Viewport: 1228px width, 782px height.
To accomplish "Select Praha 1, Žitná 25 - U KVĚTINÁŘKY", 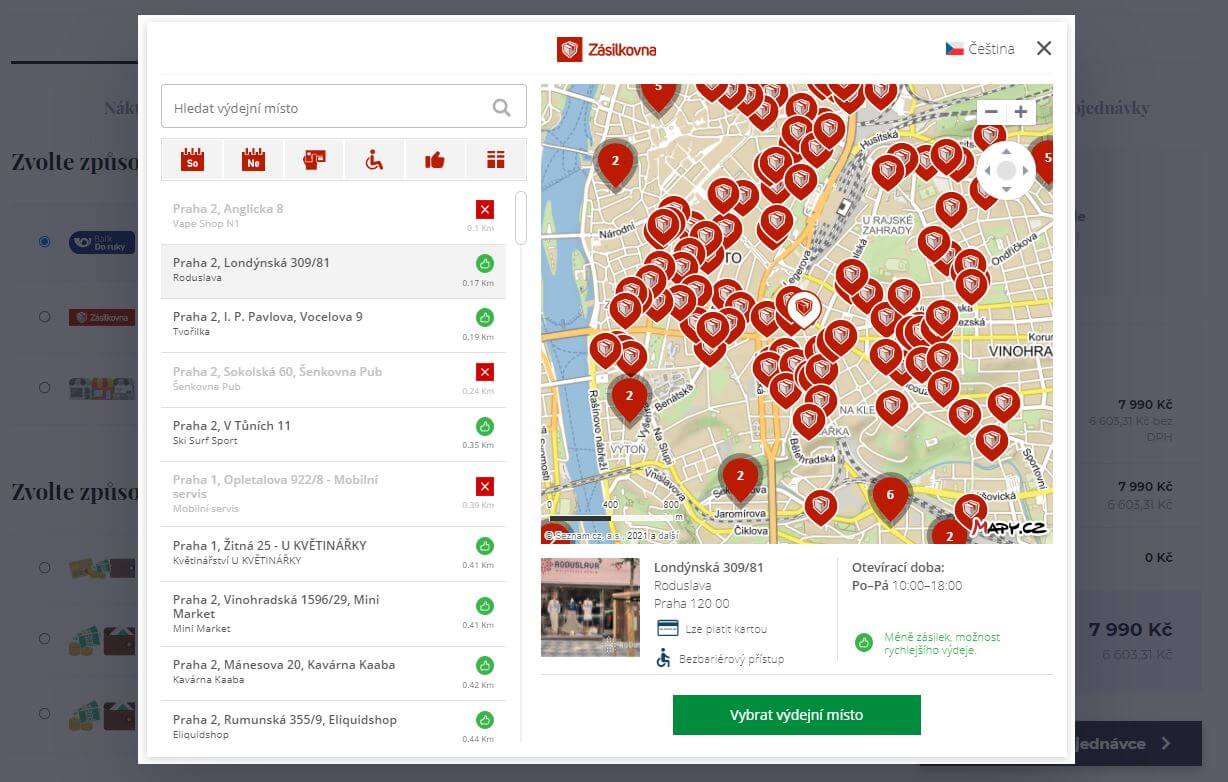I will (x=333, y=554).
